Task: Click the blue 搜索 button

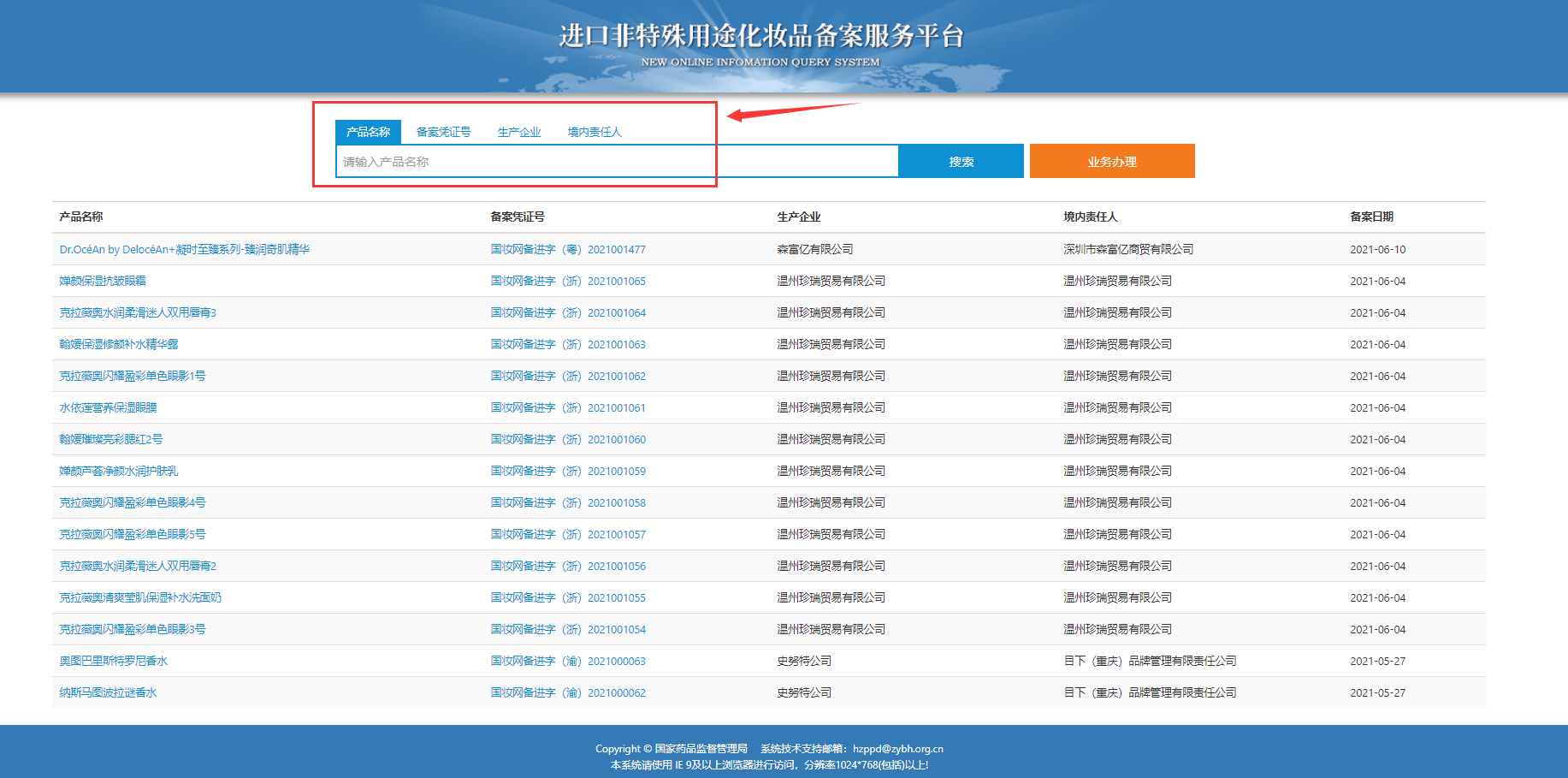Action: pyautogui.click(x=961, y=161)
